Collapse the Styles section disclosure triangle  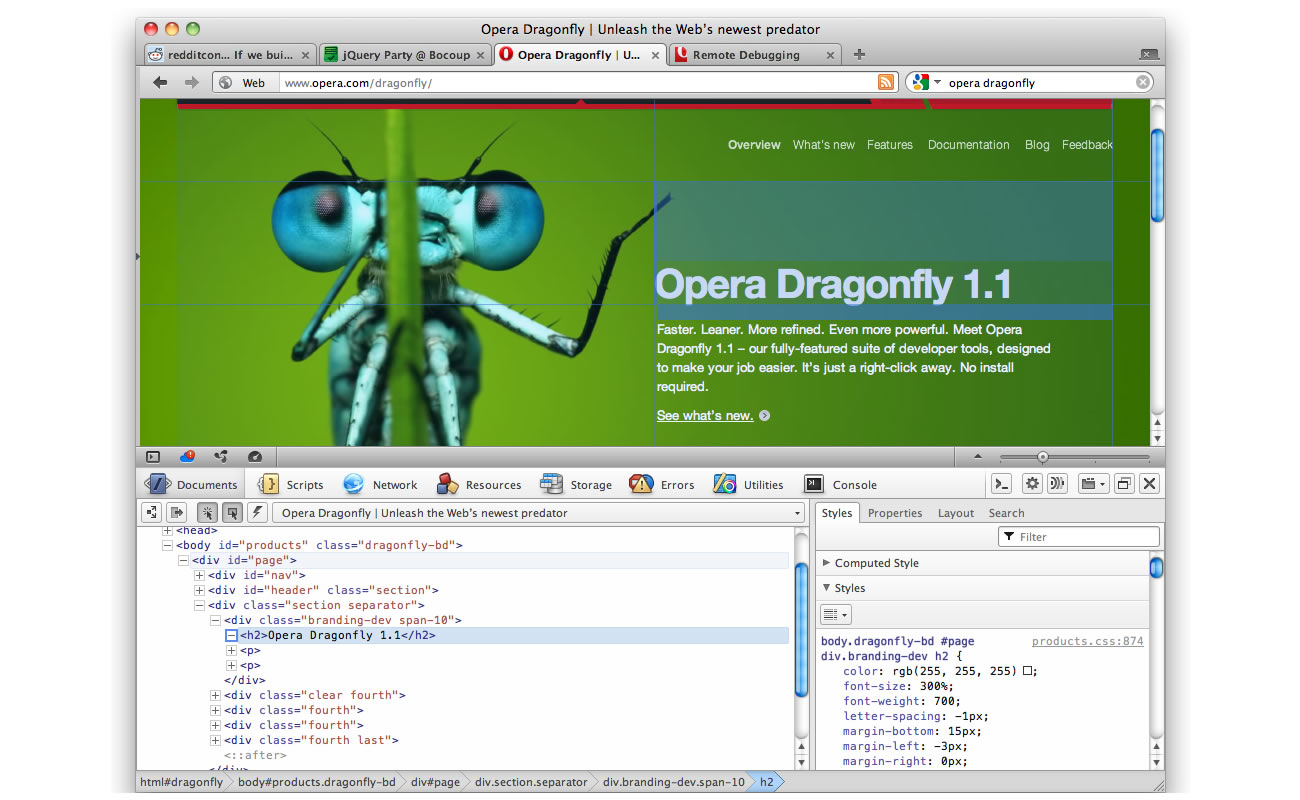coord(826,588)
